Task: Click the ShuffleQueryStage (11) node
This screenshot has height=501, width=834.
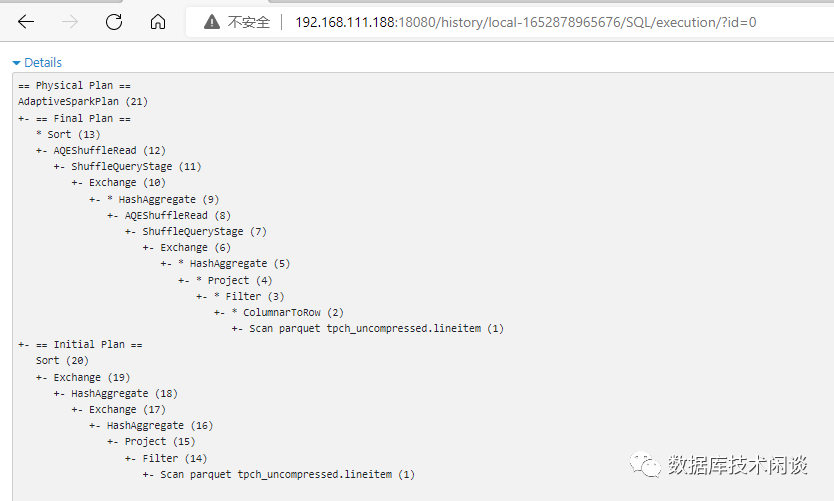Action: point(136,166)
